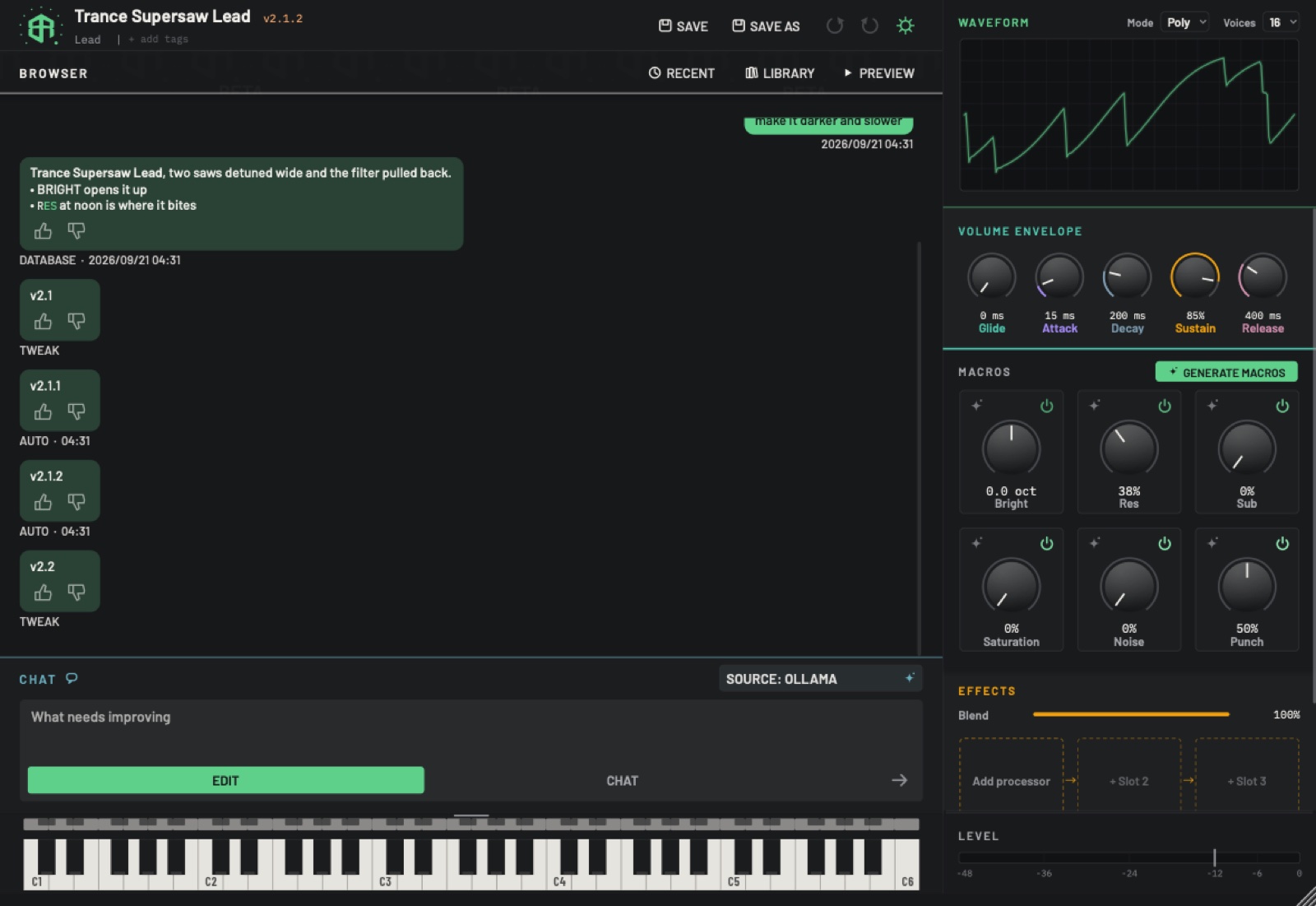
Task: Thumbs up the Trance Supersaw Lead message
Action: (43, 231)
